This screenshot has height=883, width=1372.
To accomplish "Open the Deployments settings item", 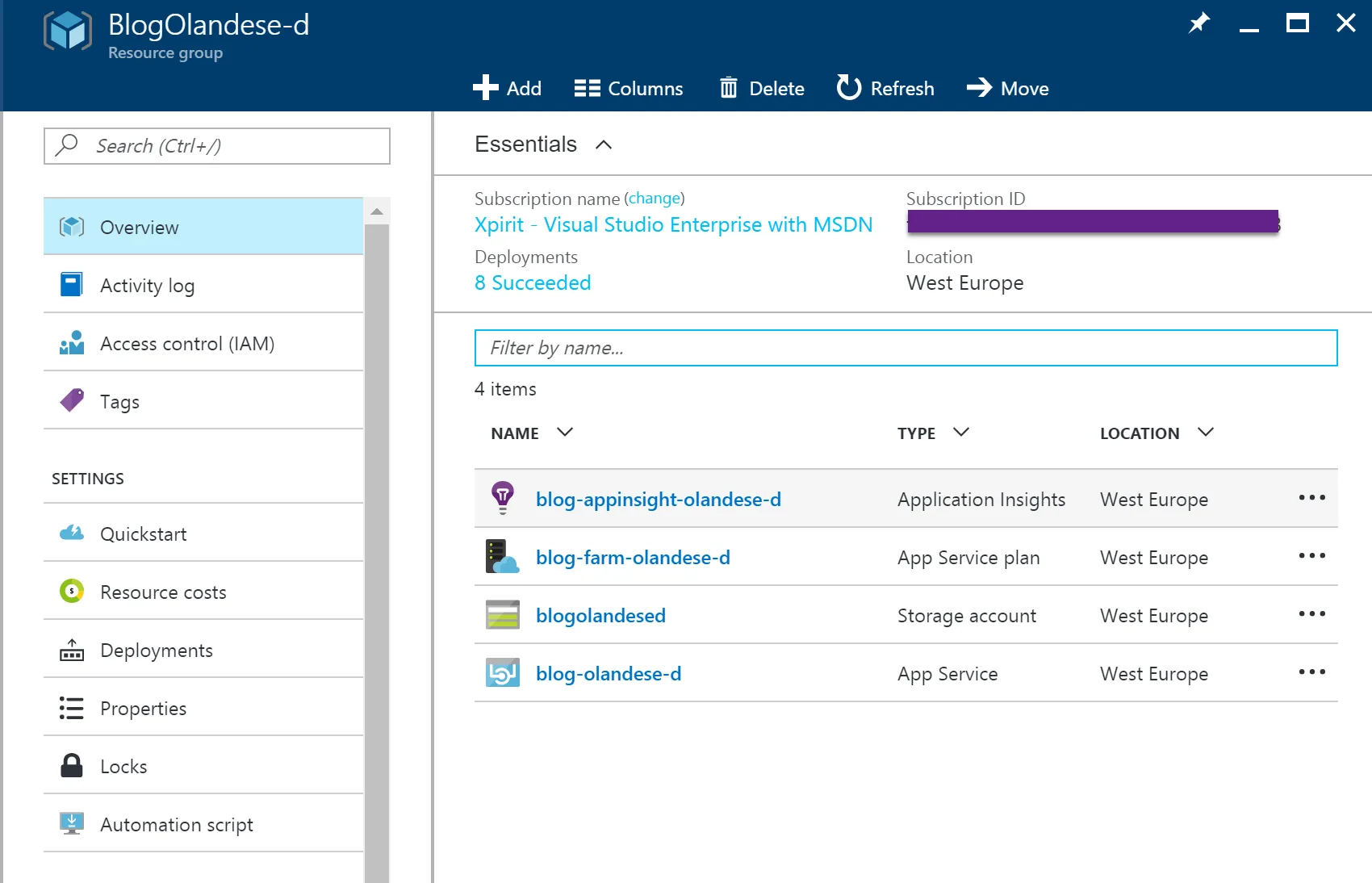I will [203, 650].
